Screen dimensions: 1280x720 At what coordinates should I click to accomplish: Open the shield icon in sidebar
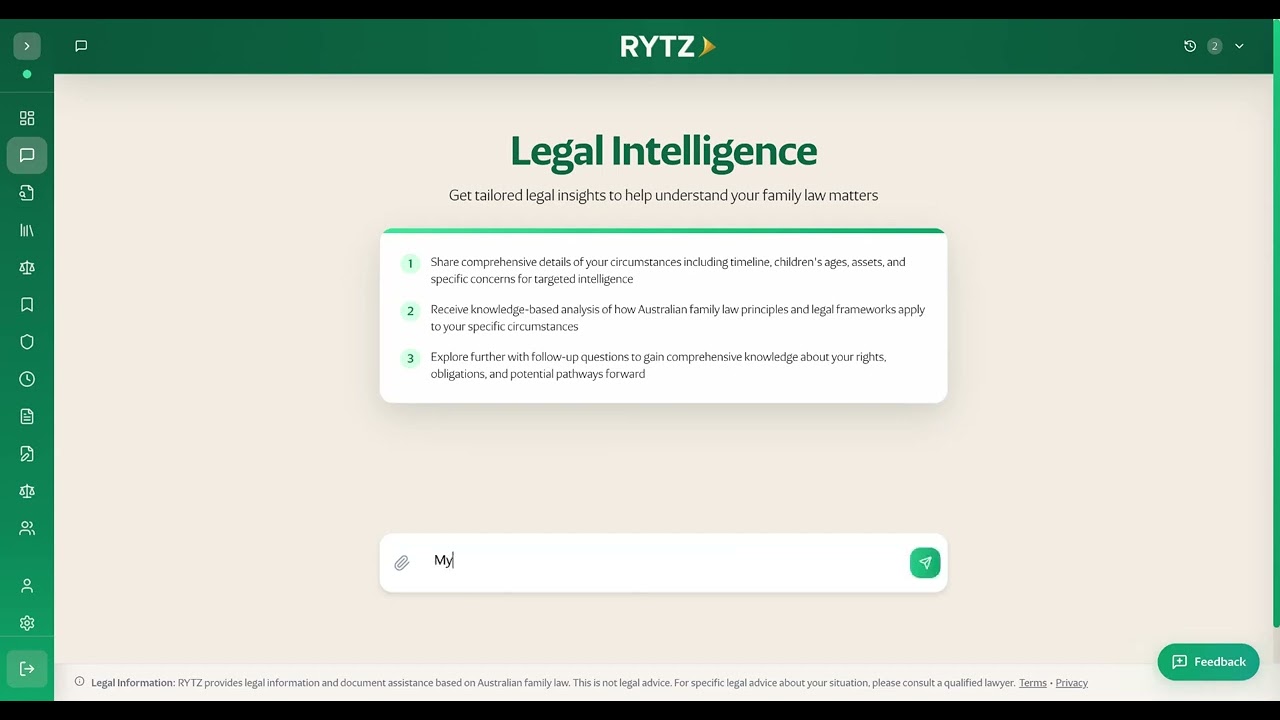click(x=27, y=342)
